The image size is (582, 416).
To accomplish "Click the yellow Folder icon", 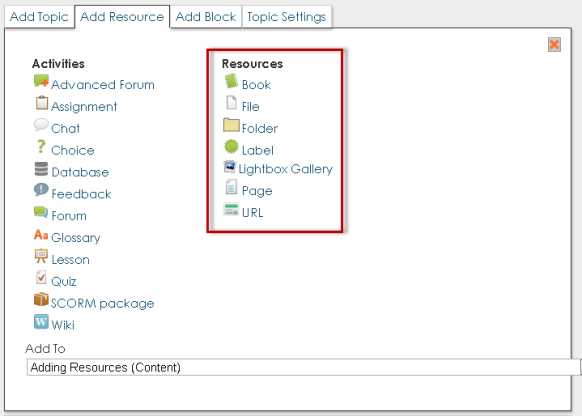I will [231, 125].
